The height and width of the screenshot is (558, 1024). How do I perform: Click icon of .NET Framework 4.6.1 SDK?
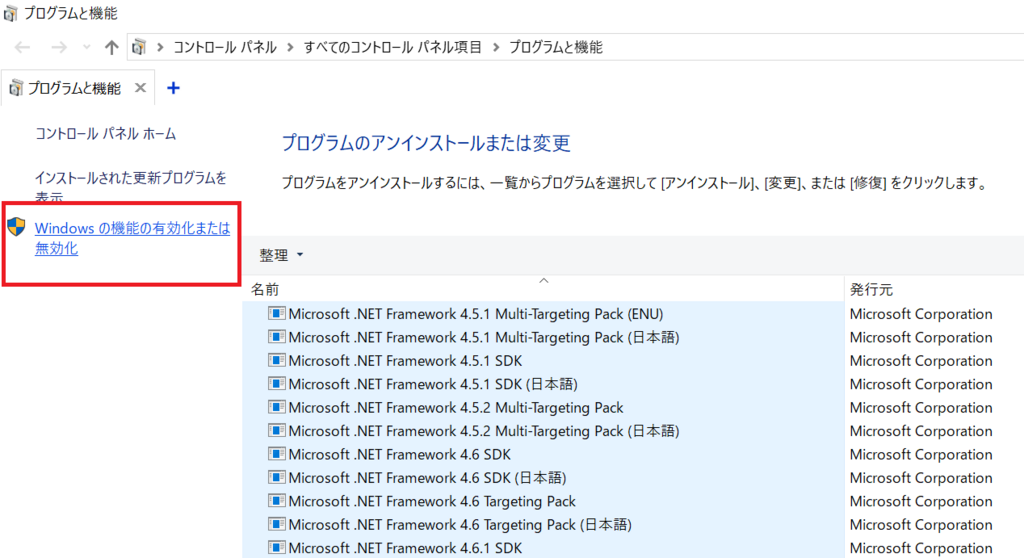(x=277, y=547)
